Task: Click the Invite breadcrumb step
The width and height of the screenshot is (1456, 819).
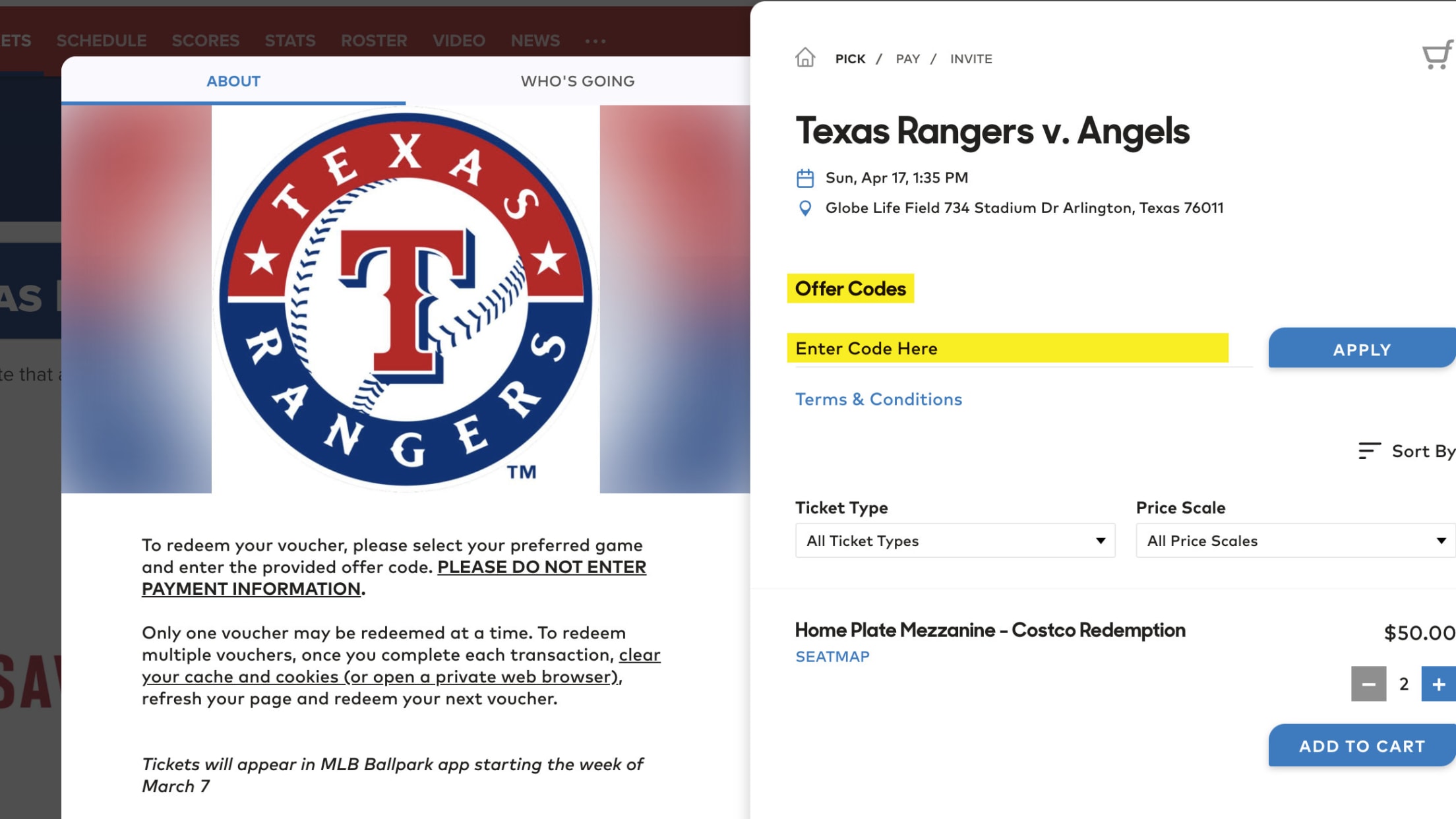Action: pos(971,59)
